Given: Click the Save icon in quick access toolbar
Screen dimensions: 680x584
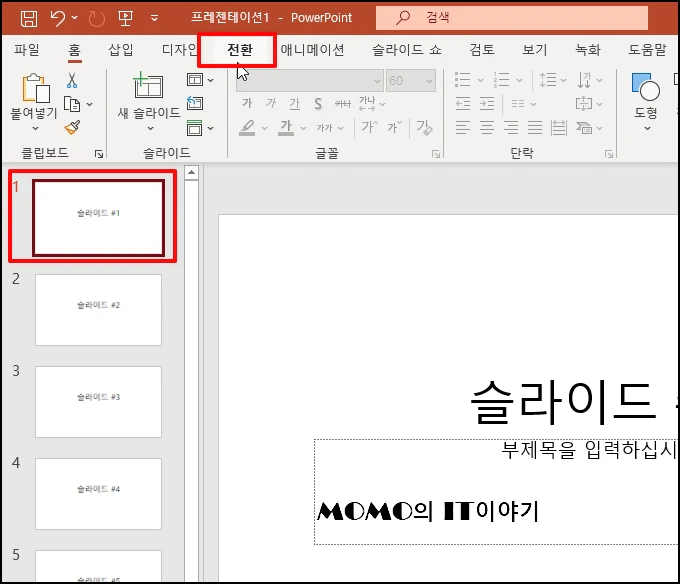Looking at the screenshot, I should [29, 18].
